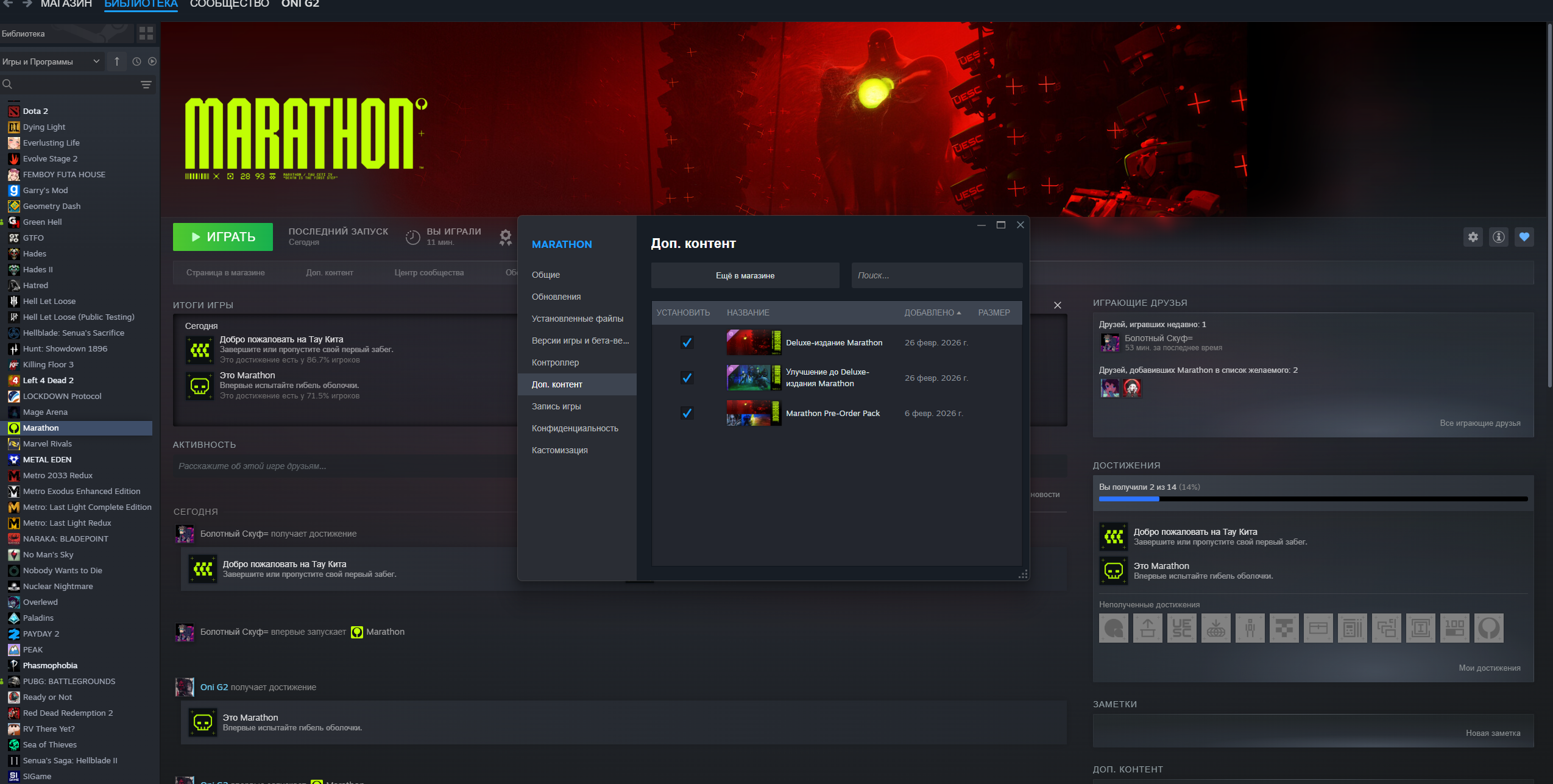Open game info icon button
1553x784 pixels.
pyautogui.click(x=1498, y=237)
